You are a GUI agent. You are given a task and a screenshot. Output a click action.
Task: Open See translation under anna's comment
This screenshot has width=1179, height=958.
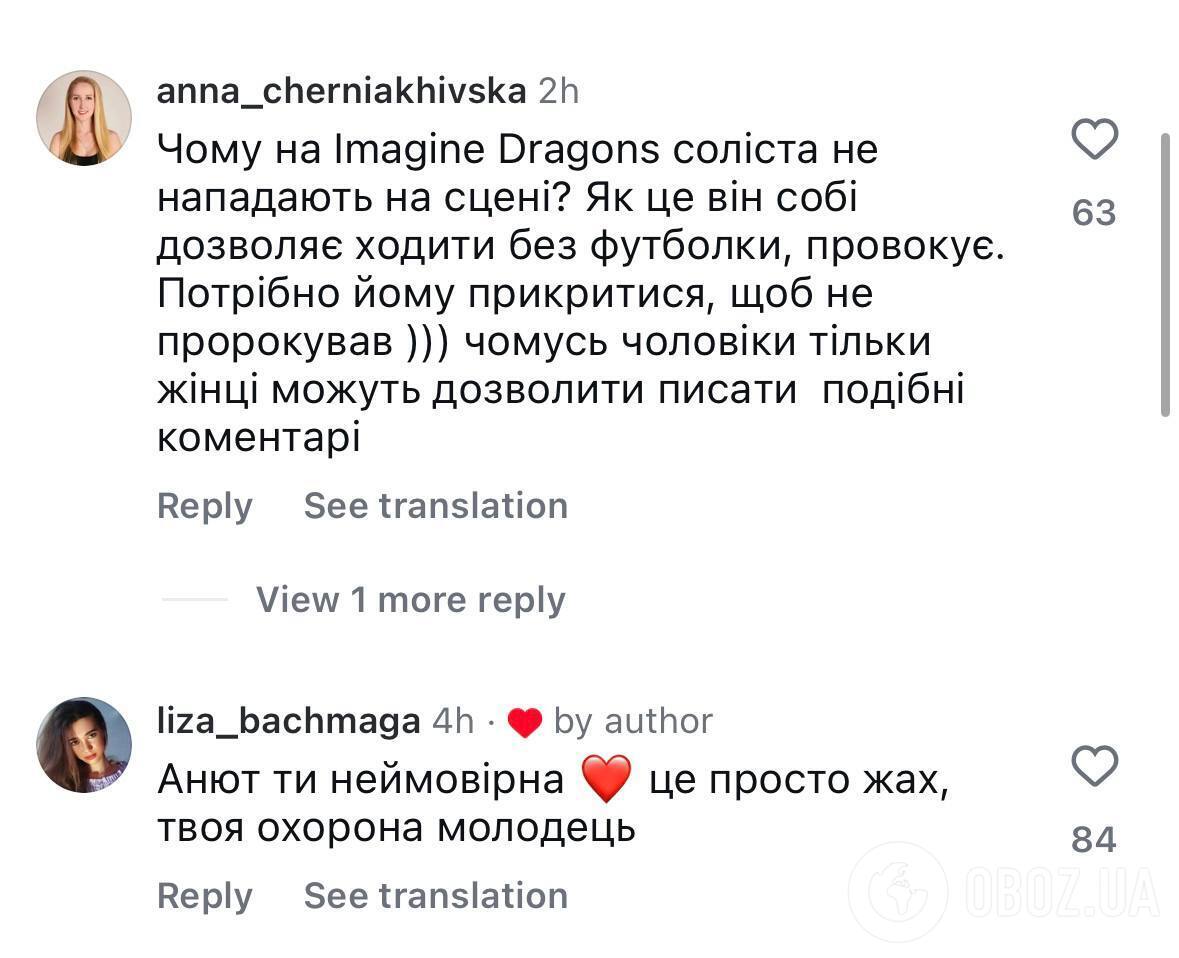(435, 506)
